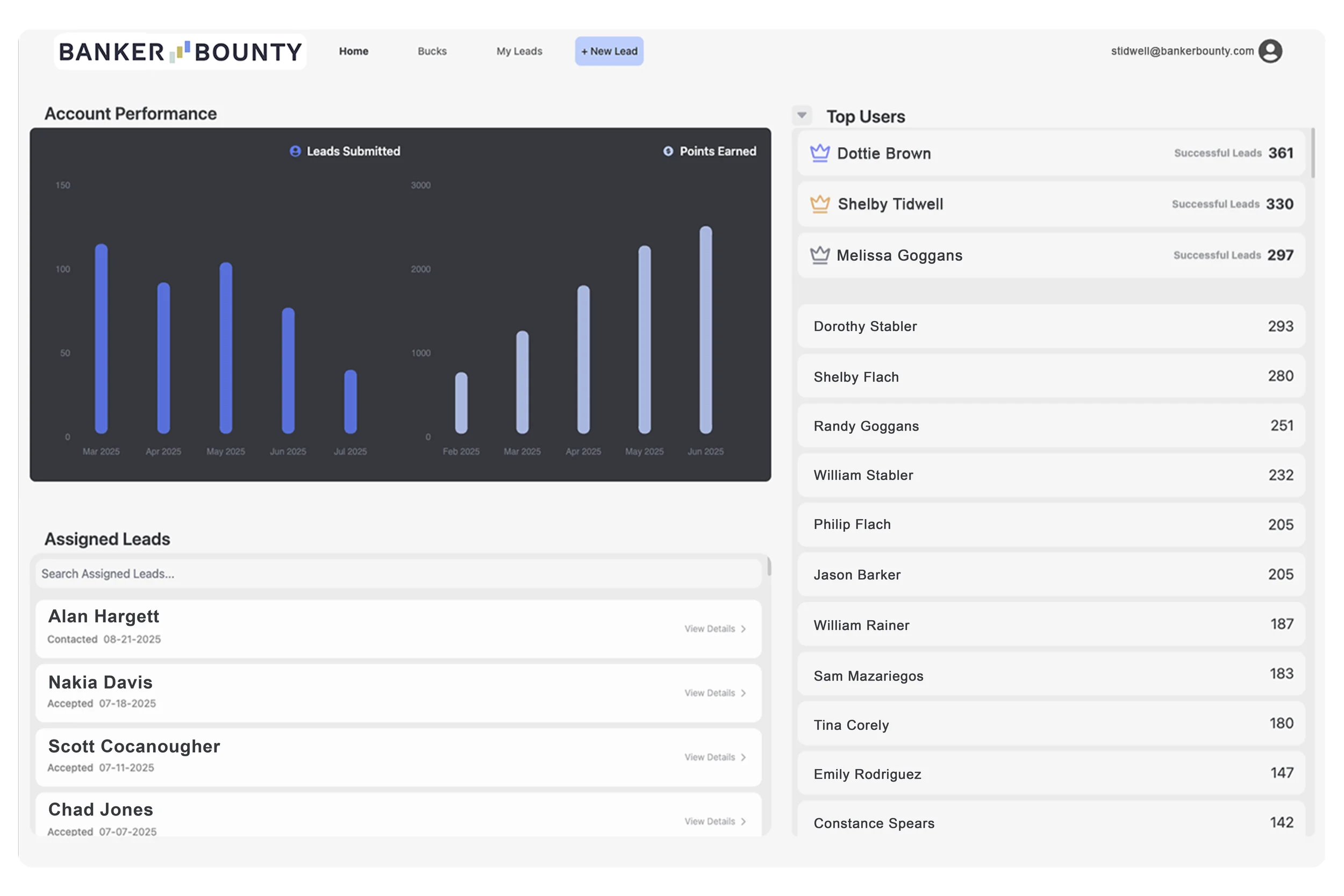Click the Points Earned legend icon
Viewport: 1344px width, 896px height.
tap(667, 152)
